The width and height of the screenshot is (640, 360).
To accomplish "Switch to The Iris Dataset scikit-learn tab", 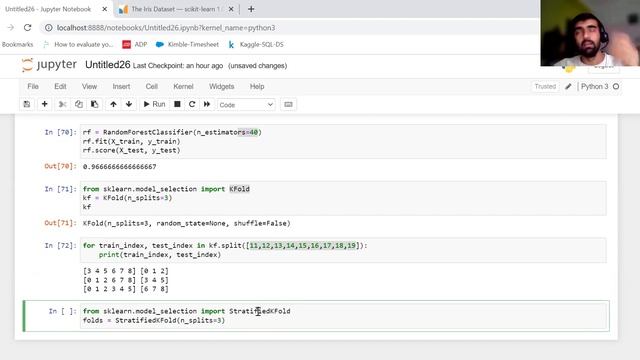I will tap(176, 9).
